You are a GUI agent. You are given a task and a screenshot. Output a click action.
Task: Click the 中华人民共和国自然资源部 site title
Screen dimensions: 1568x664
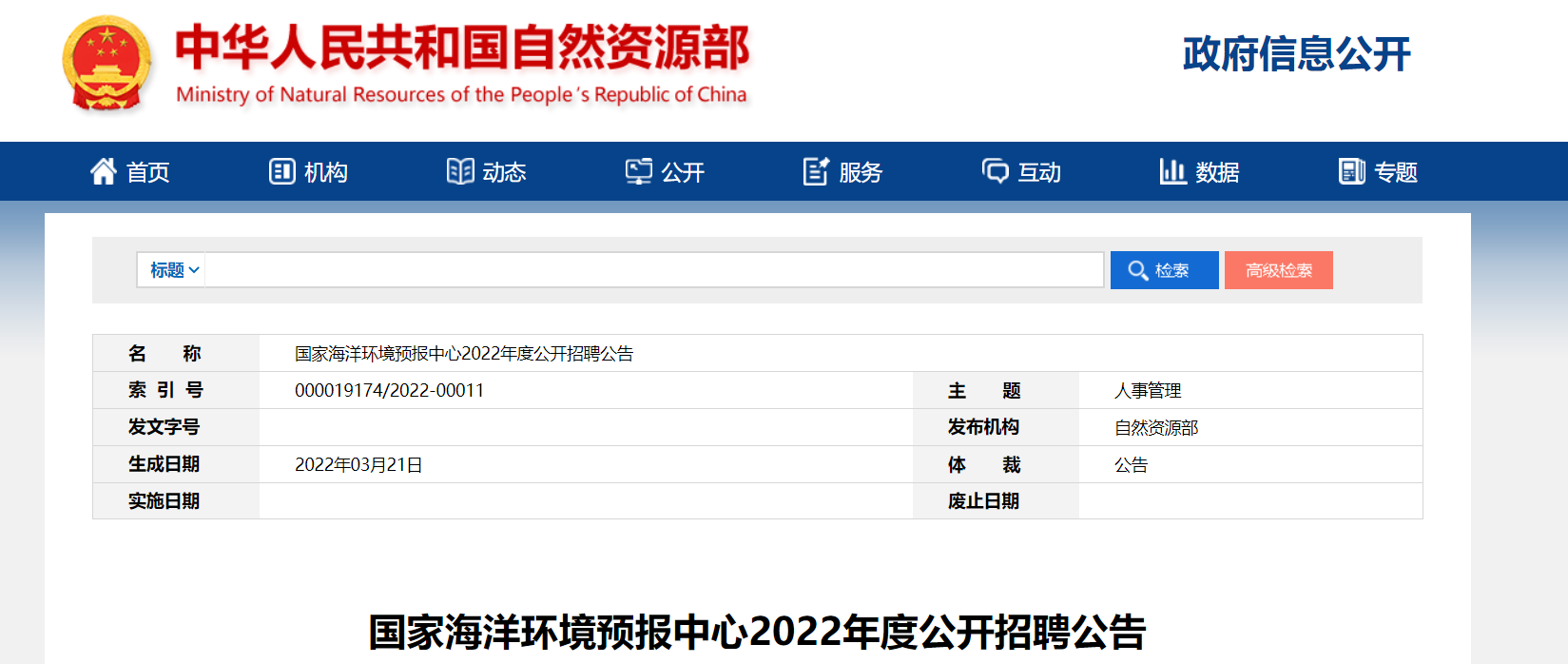tap(462, 49)
